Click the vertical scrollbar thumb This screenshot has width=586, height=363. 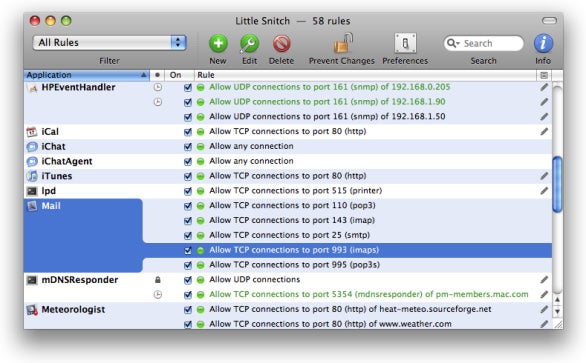point(557,185)
